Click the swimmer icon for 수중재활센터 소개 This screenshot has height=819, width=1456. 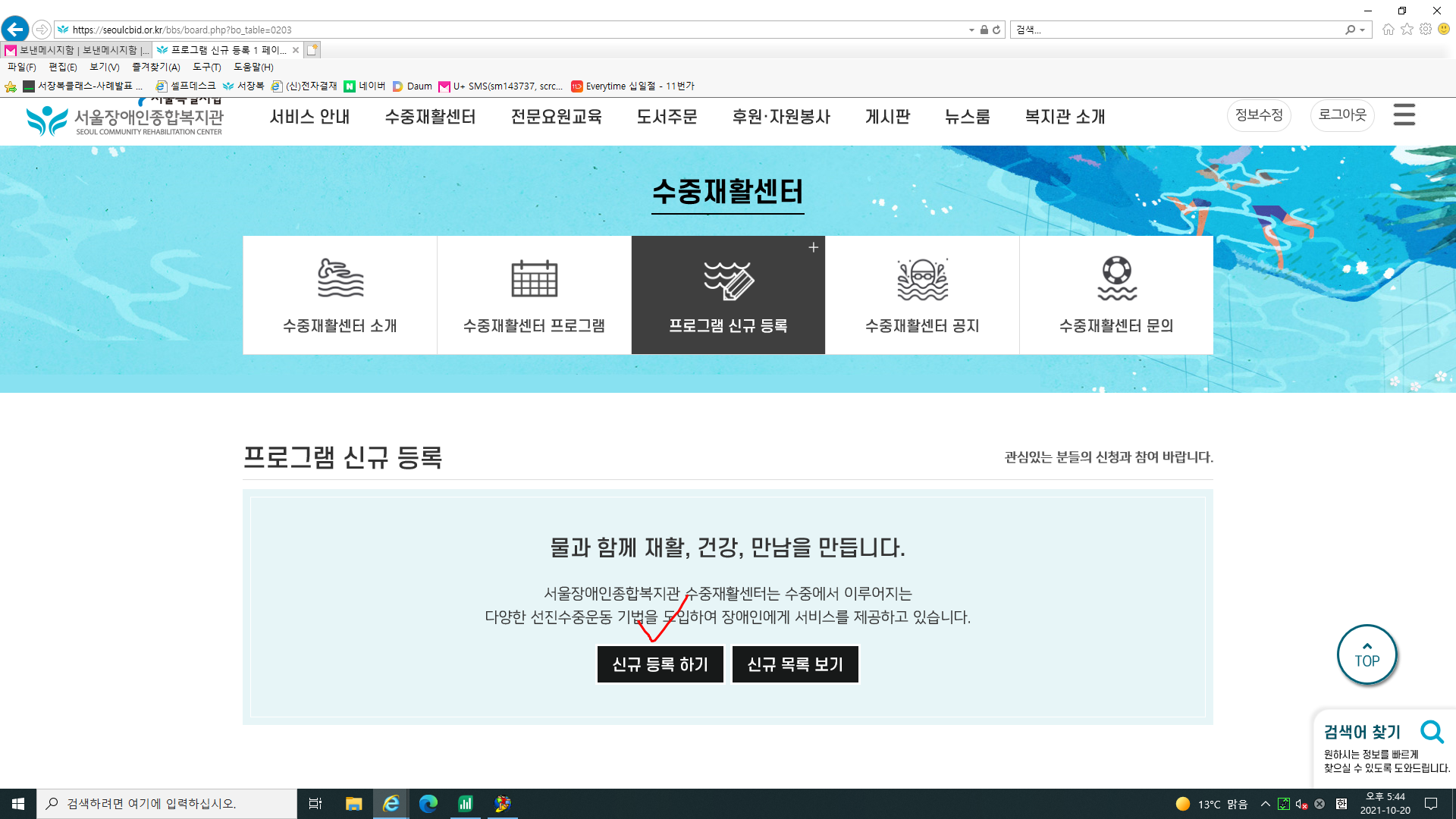pyautogui.click(x=340, y=278)
